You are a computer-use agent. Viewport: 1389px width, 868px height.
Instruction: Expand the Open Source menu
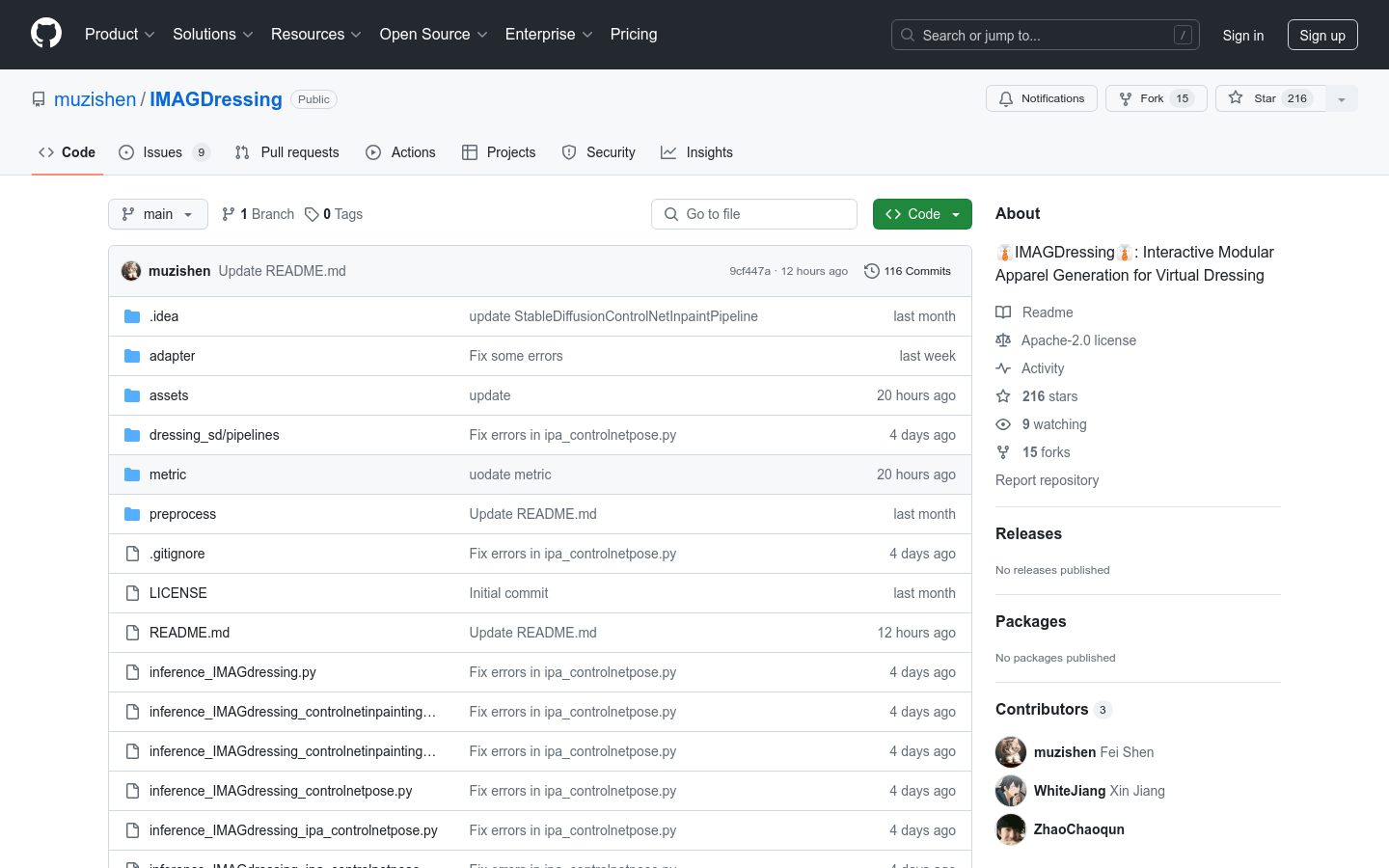pos(434,34)
